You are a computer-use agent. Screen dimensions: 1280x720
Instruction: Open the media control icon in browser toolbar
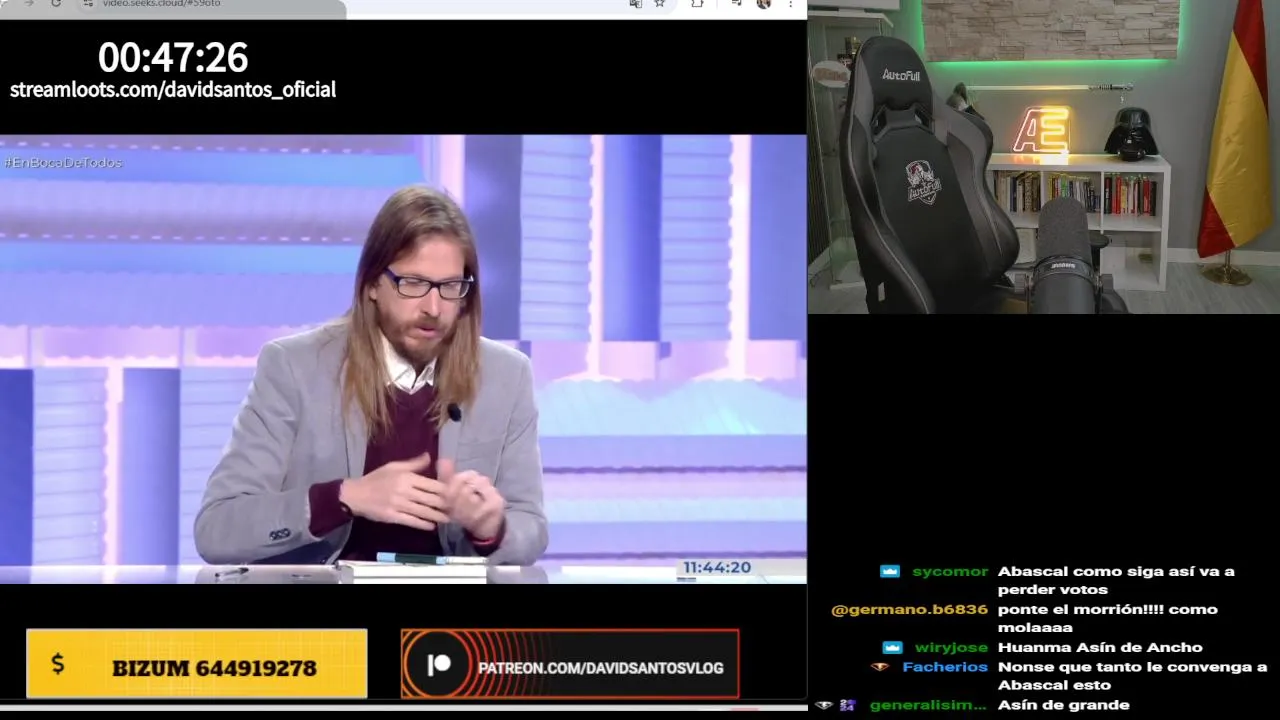coord(736,4)
